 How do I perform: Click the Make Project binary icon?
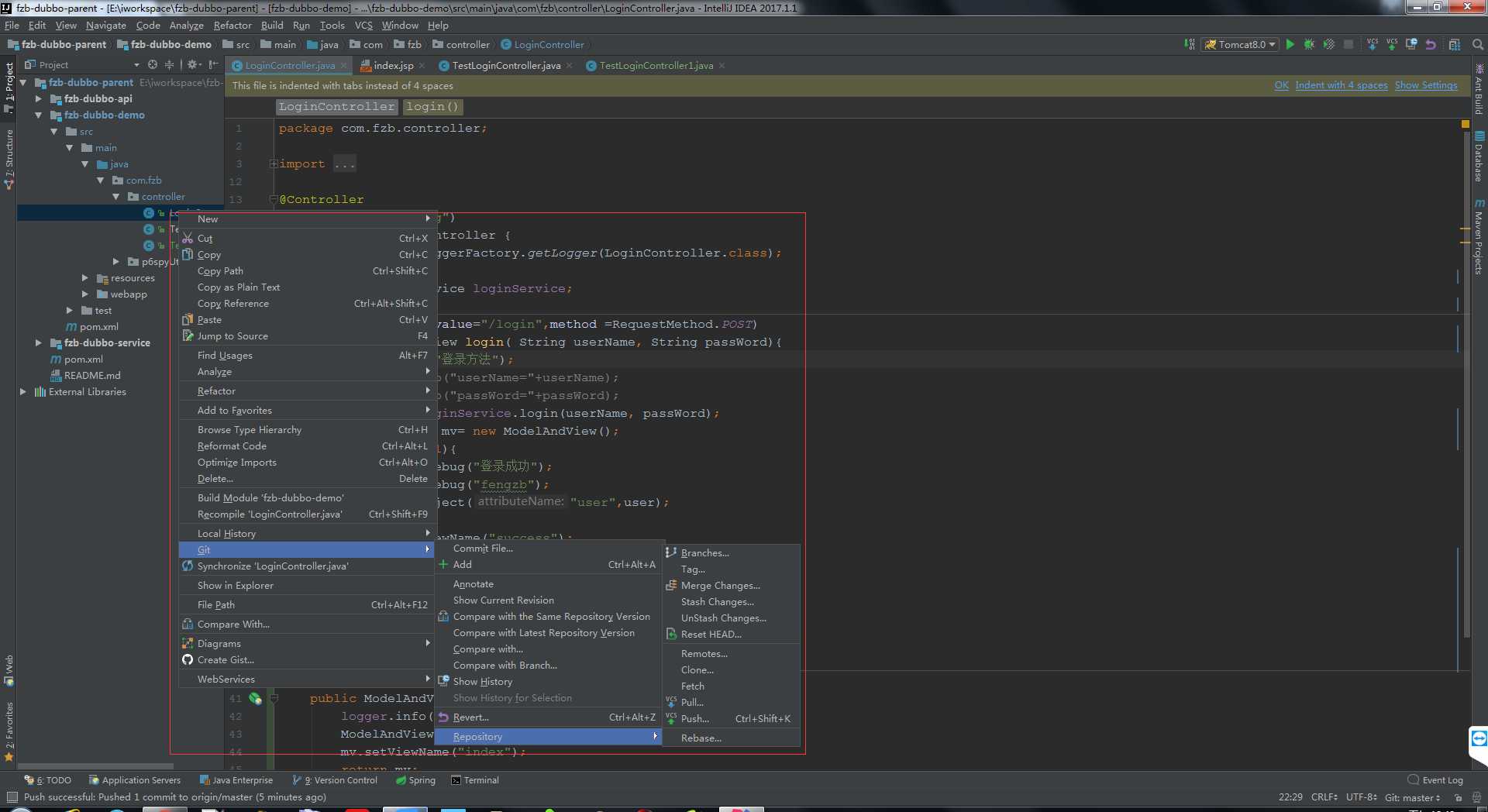pos(1190,44)
